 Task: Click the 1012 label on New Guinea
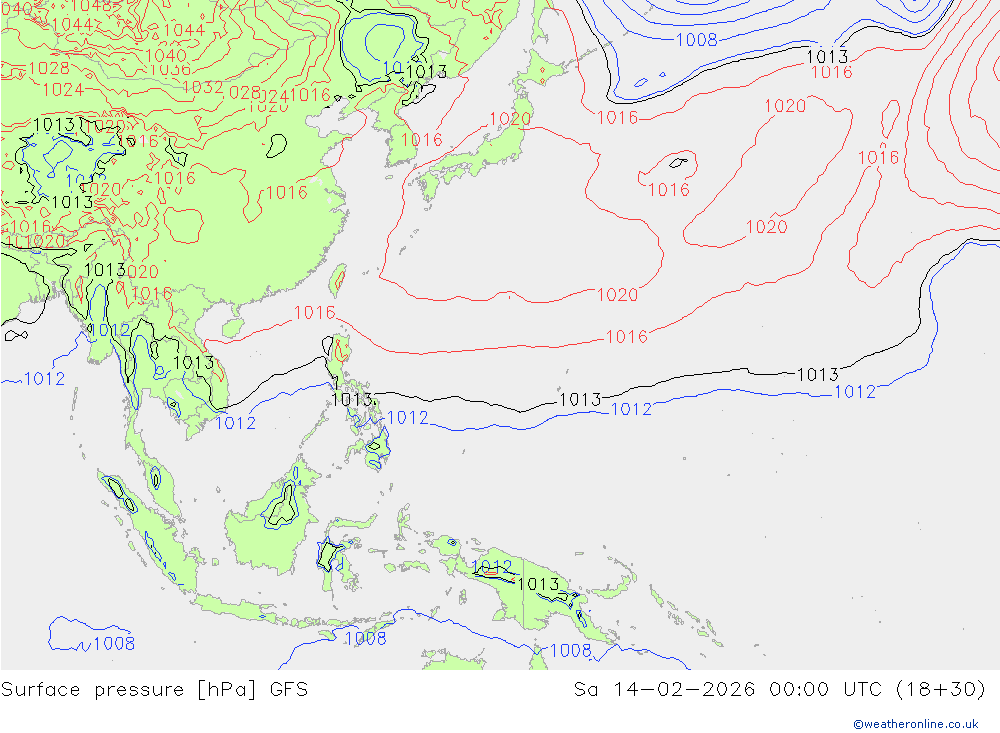(x=492, y=566)
